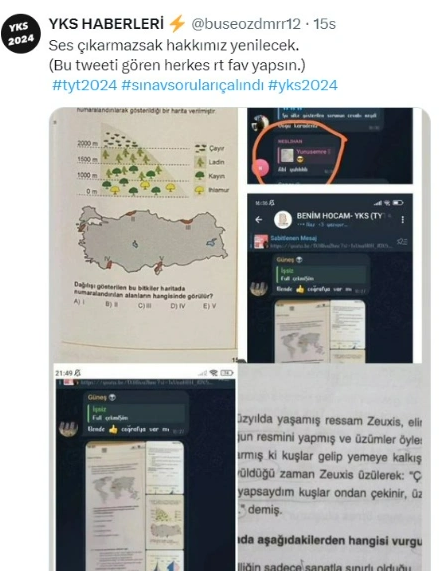View the Zeuxis paragraph question photo

pyautogui.click(x=334, y=467)
